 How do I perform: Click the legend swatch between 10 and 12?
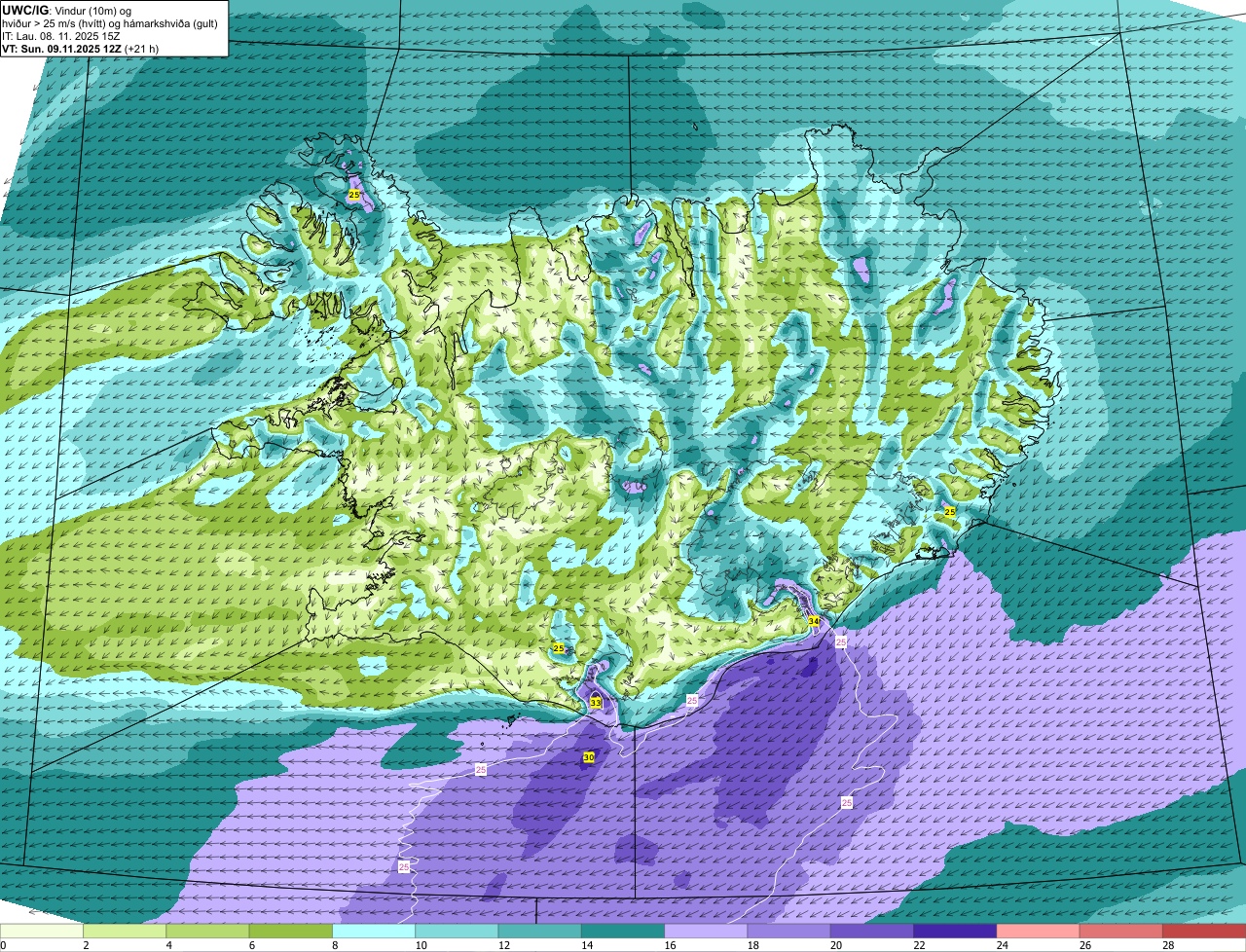458,932
